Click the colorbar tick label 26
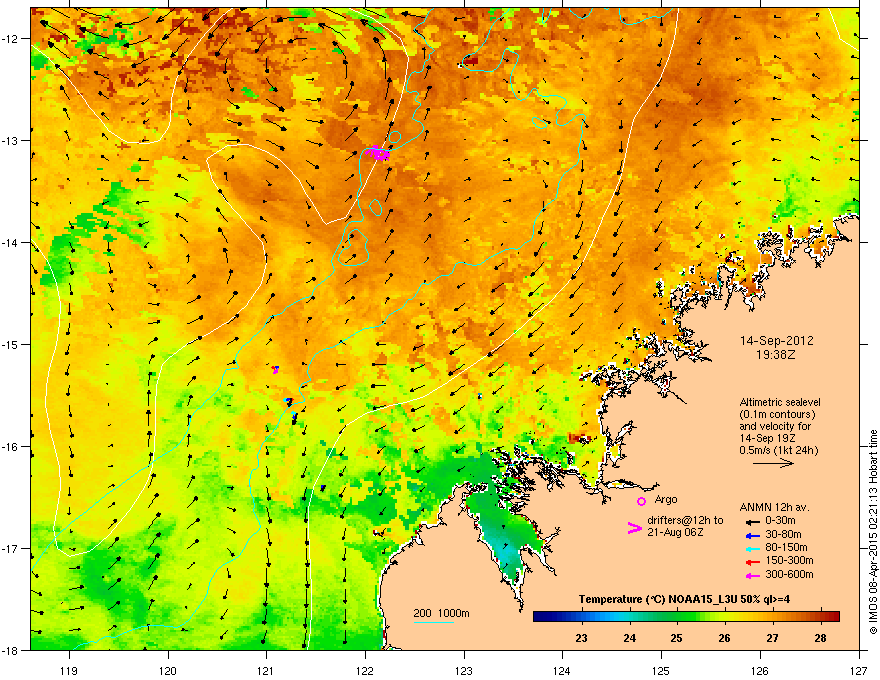 725,638
